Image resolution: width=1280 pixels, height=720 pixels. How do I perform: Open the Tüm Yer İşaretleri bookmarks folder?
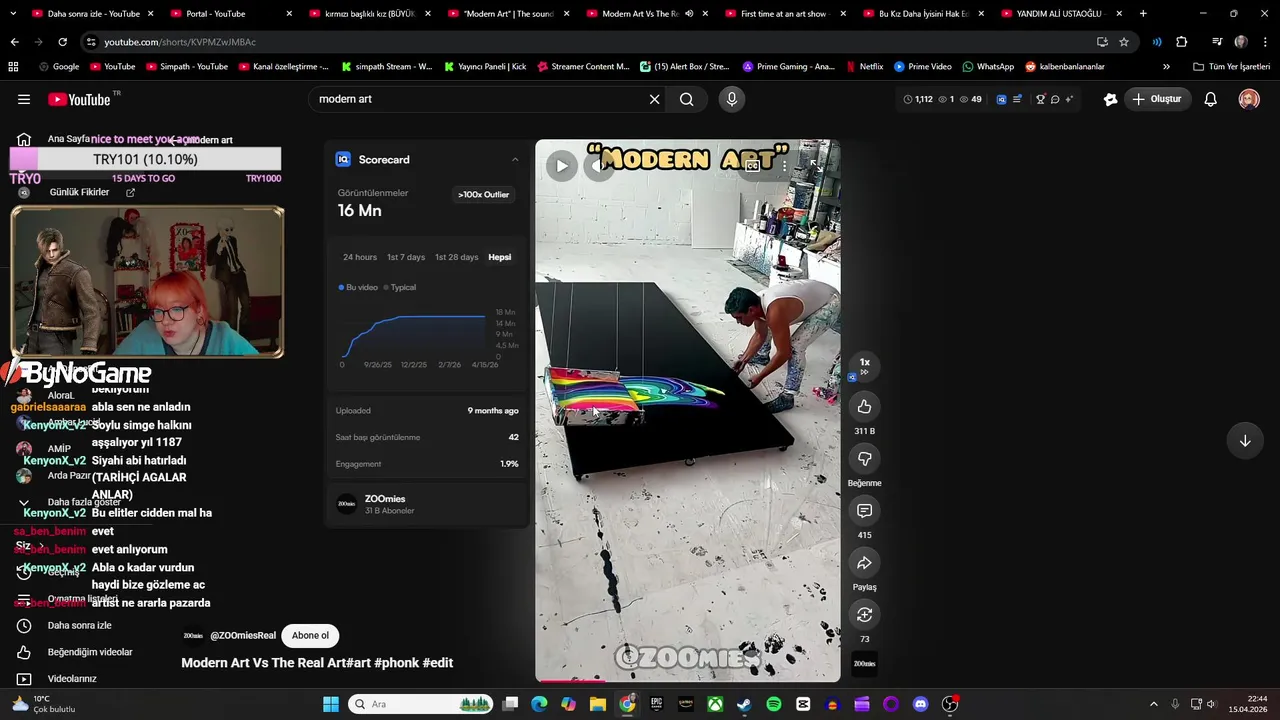click(x=1231, y=67)
